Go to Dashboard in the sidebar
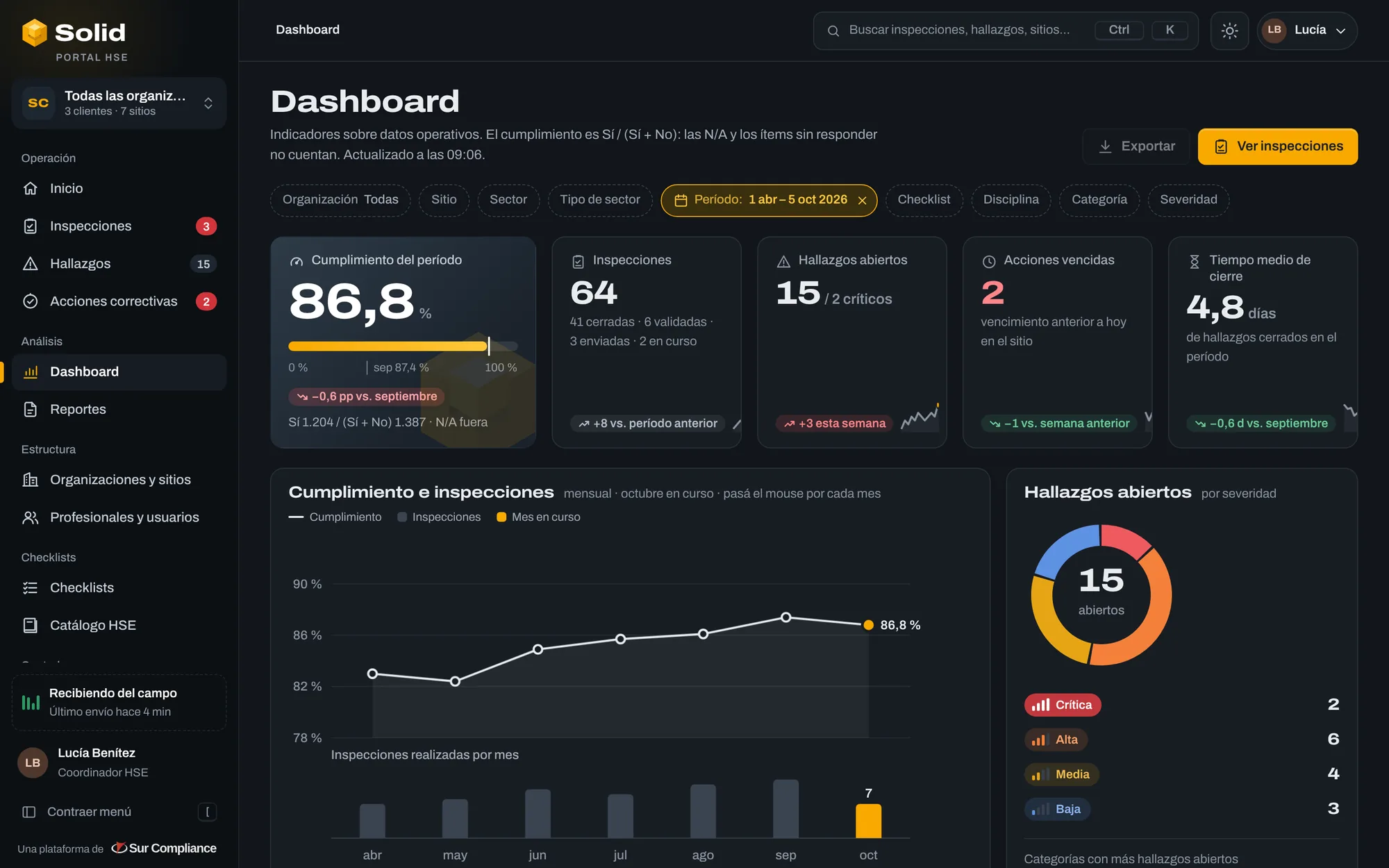The height and width of the screenshot is (868, 1389). click(x=119, y=372)
